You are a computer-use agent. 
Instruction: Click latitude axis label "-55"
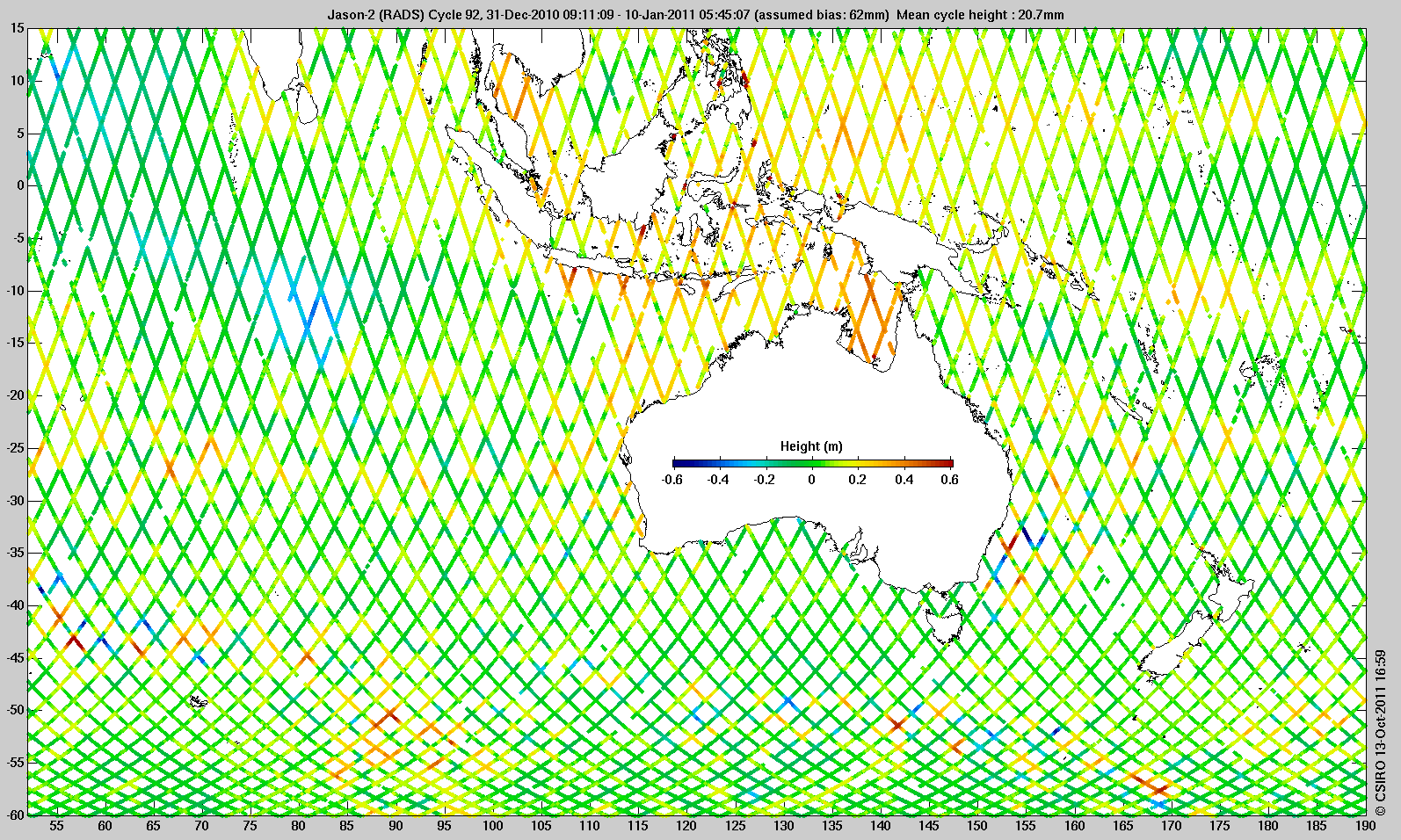pyautogui.click(x=15, y=763)
